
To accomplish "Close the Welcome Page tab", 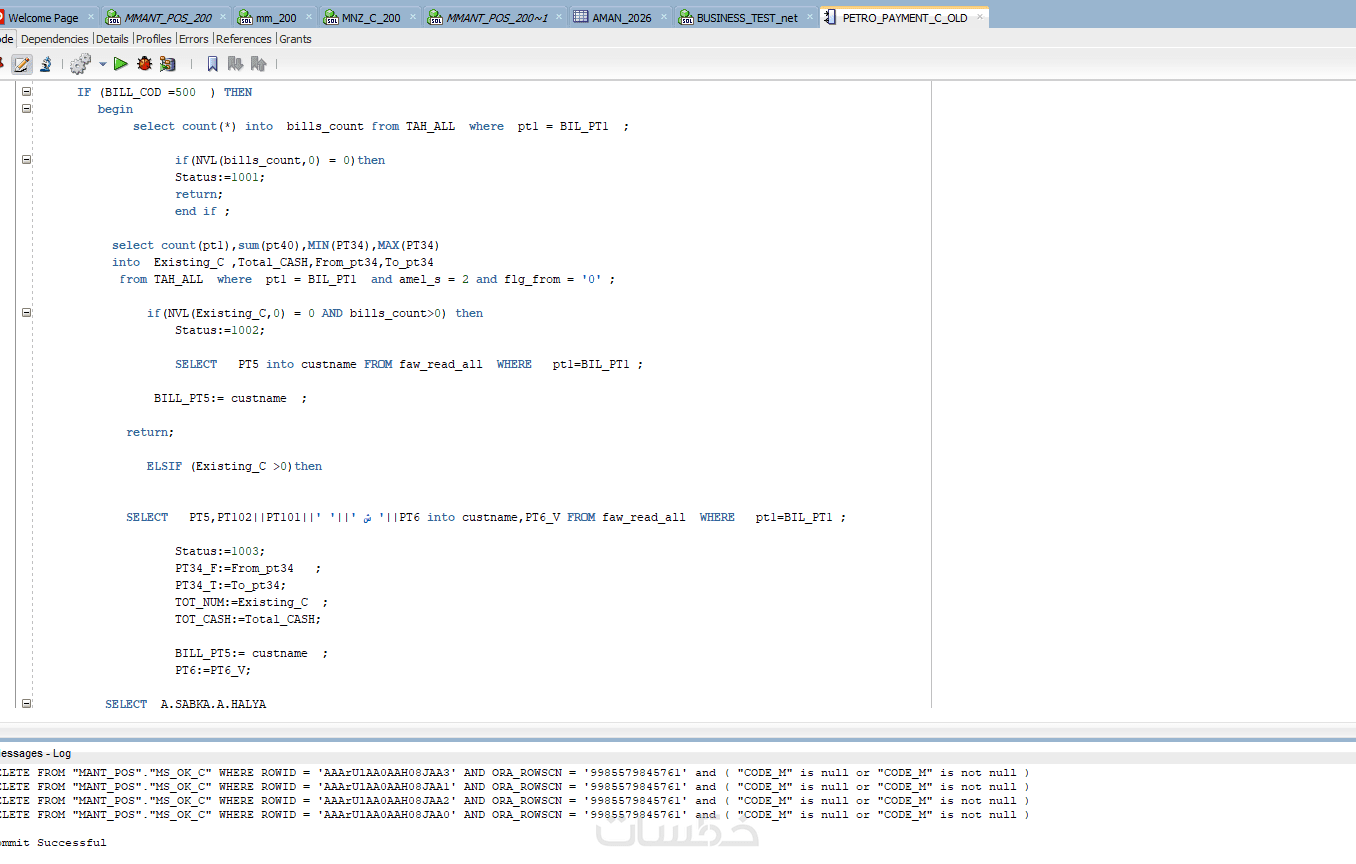I will 91,17.
